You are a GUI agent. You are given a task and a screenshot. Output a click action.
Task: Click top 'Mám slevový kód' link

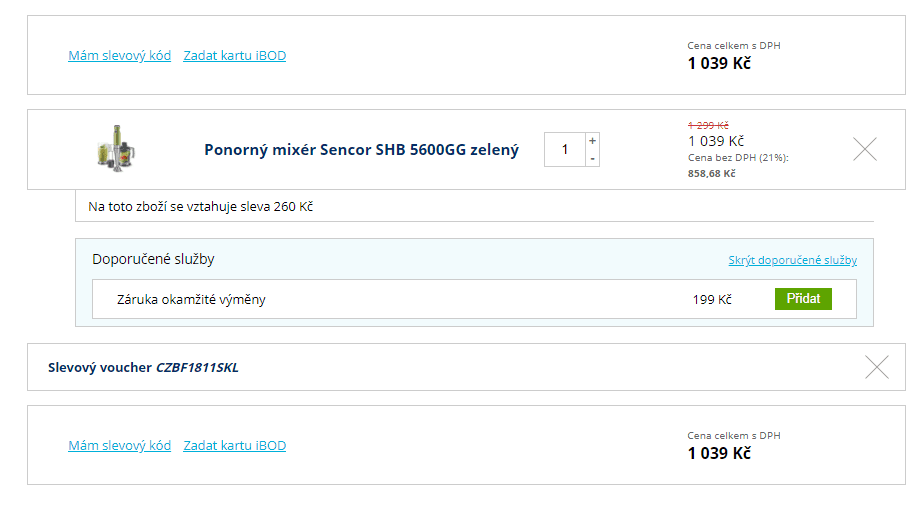120,55
